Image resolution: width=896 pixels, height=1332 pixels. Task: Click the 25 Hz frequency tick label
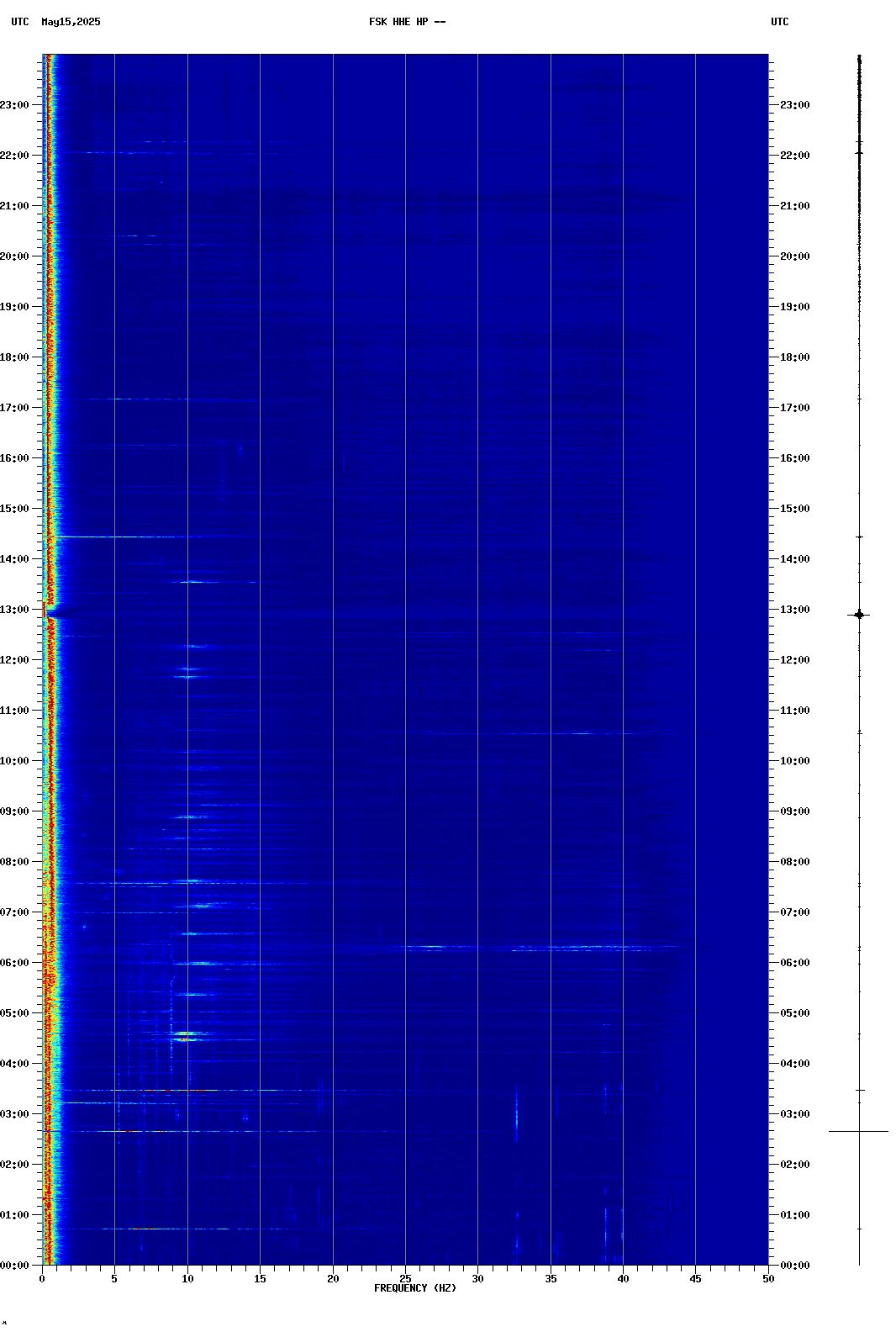coord(405,1279)
